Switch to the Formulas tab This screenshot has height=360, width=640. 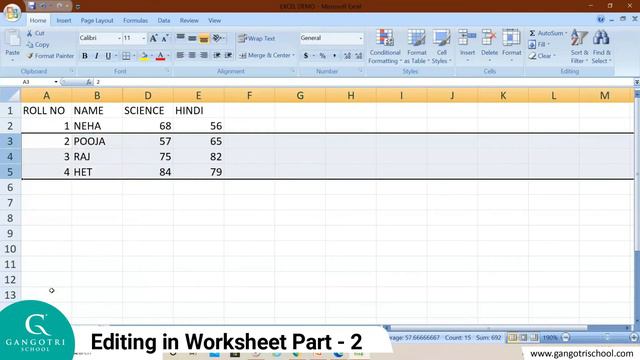[x=136, y=20]
